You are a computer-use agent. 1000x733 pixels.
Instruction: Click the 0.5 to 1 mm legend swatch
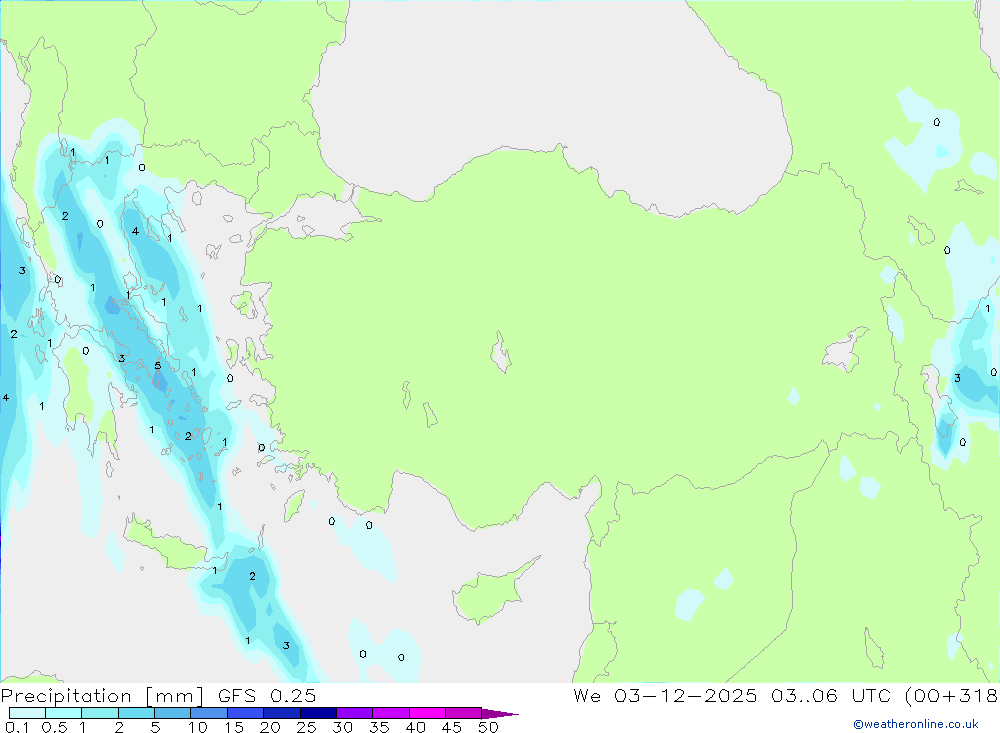[x=64, y=713]
